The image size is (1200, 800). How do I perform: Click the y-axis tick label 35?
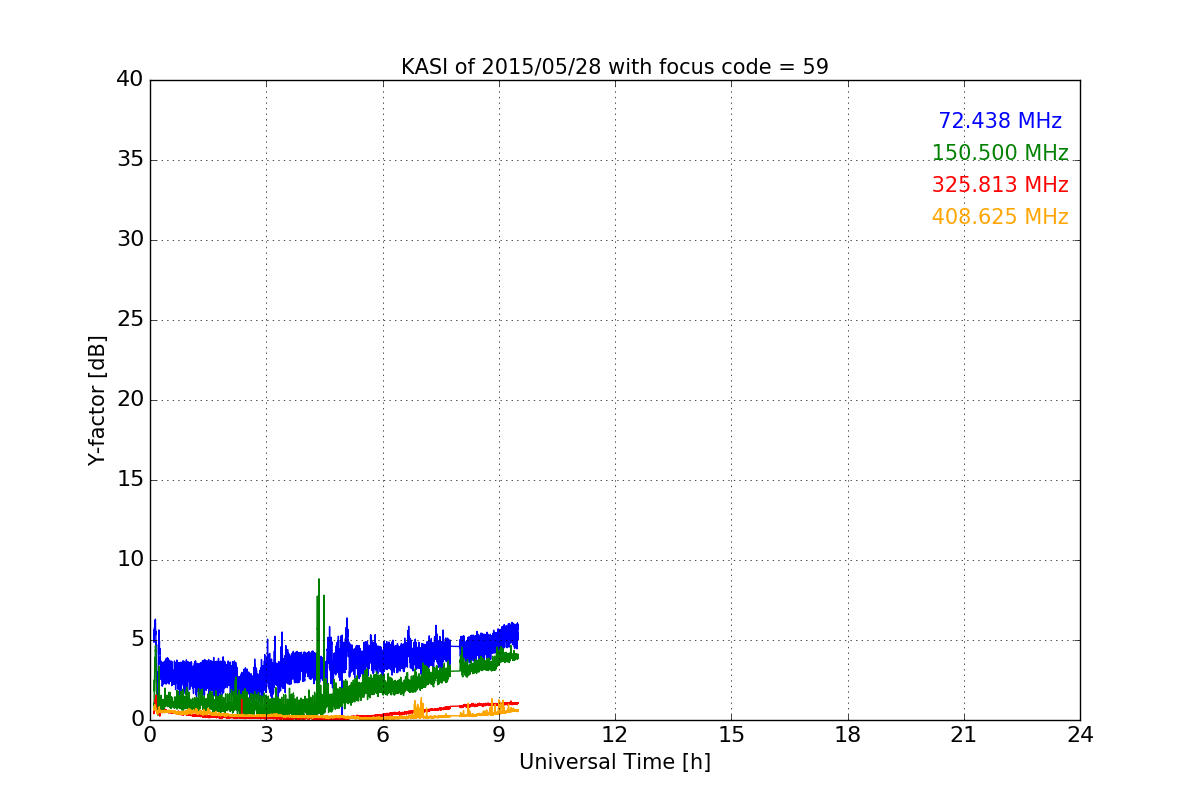tap(130, 160)
